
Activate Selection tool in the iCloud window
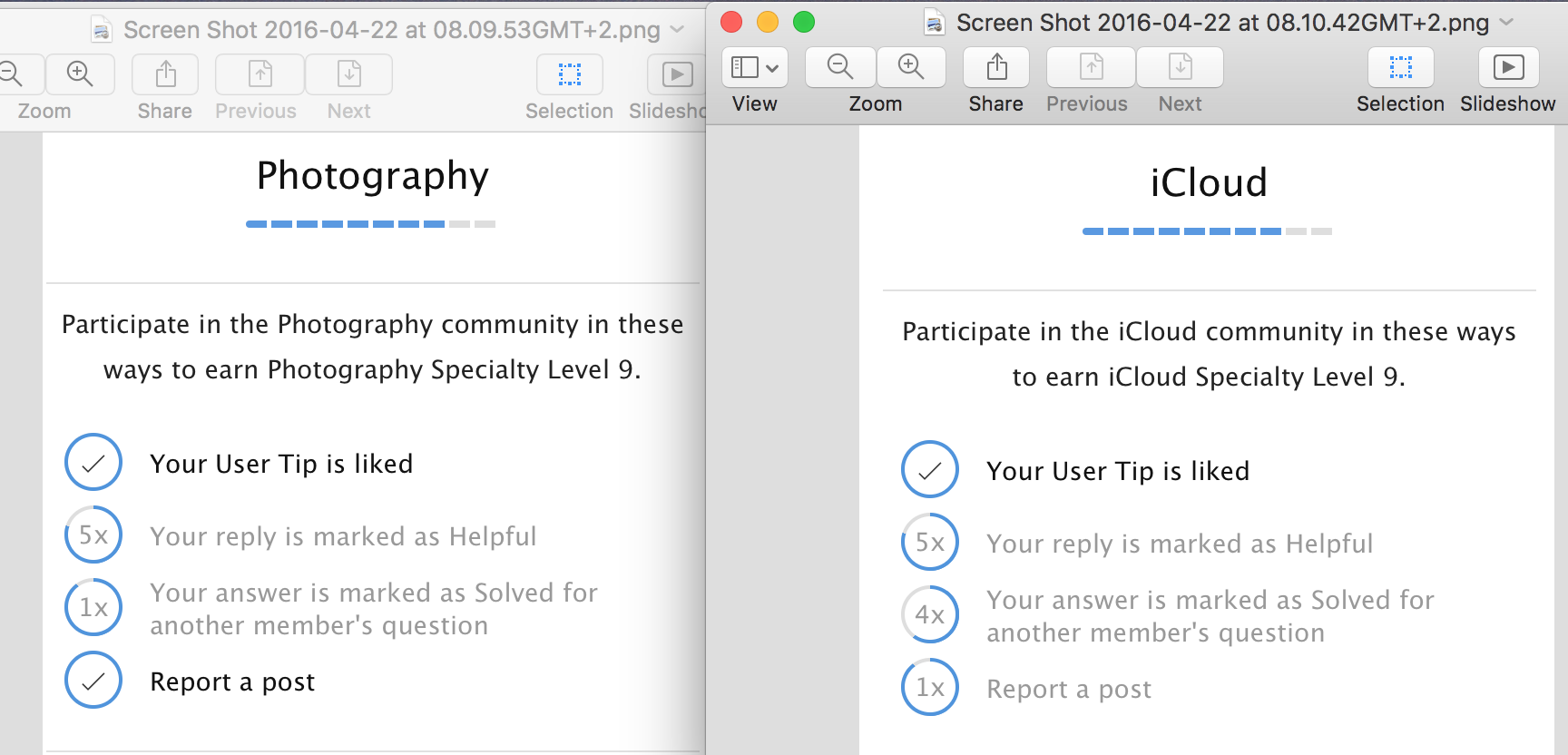1401,67
